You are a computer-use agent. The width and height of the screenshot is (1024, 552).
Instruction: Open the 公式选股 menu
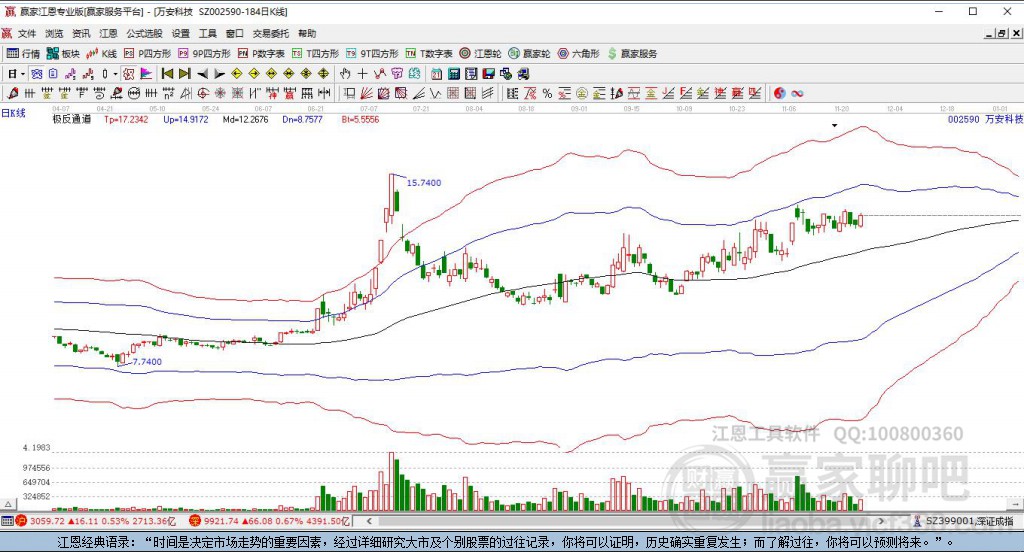point(144,33)
